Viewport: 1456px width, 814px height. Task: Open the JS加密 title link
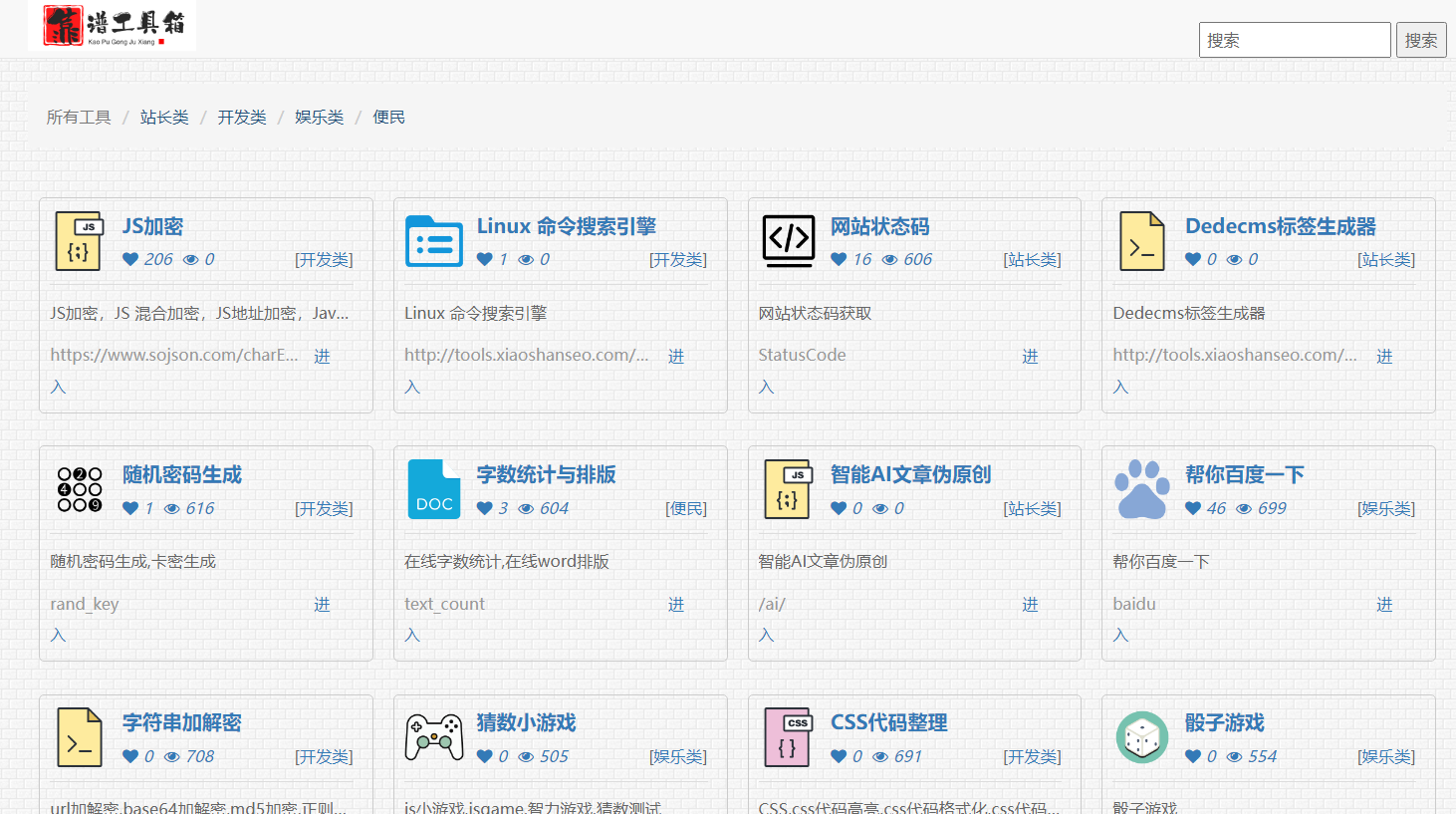coord(152,226)
